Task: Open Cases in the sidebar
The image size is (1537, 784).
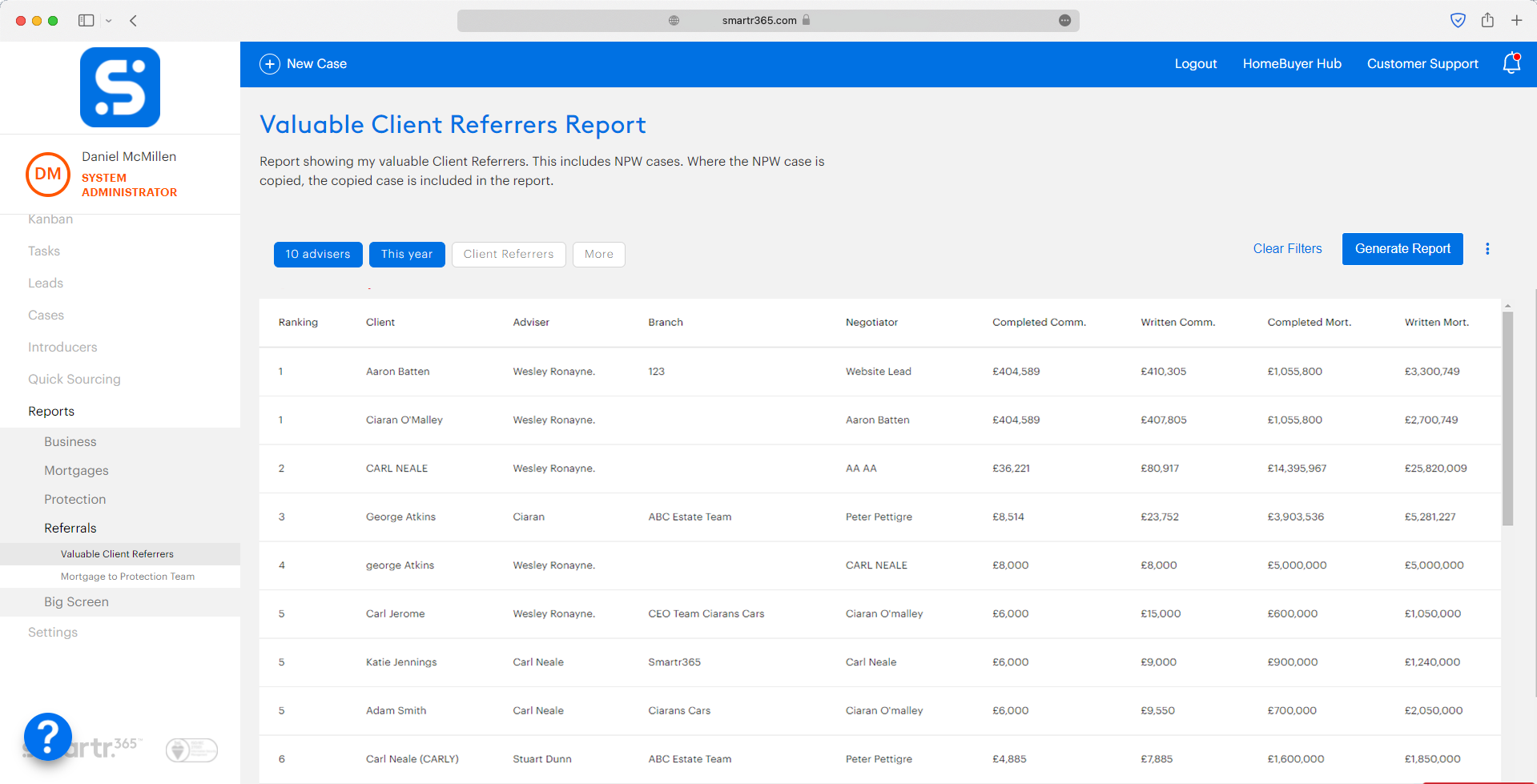Action: pyautogui.click(x=46, y=316)
